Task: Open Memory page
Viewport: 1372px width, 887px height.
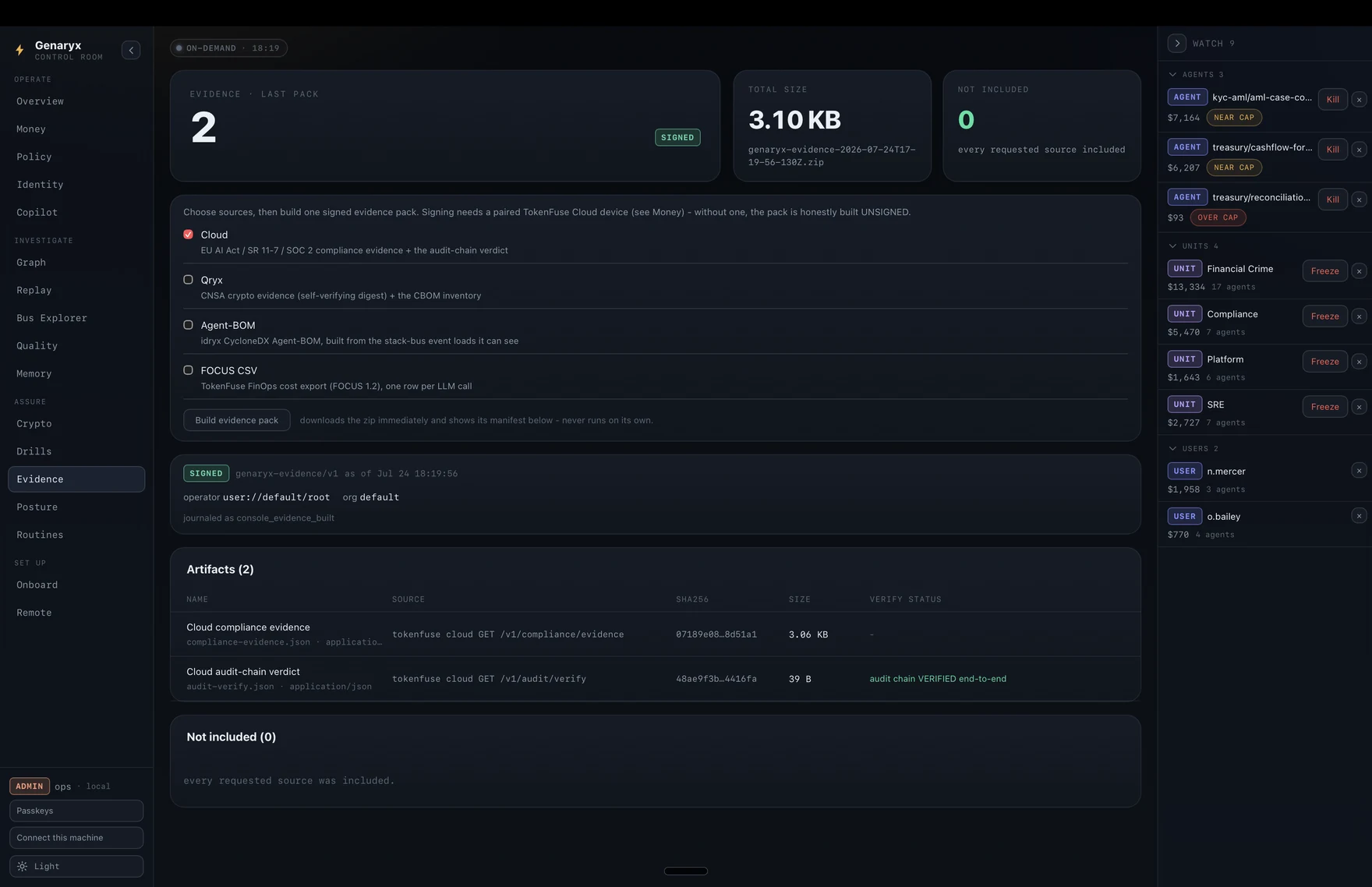Action: click(x=76, y=374)
